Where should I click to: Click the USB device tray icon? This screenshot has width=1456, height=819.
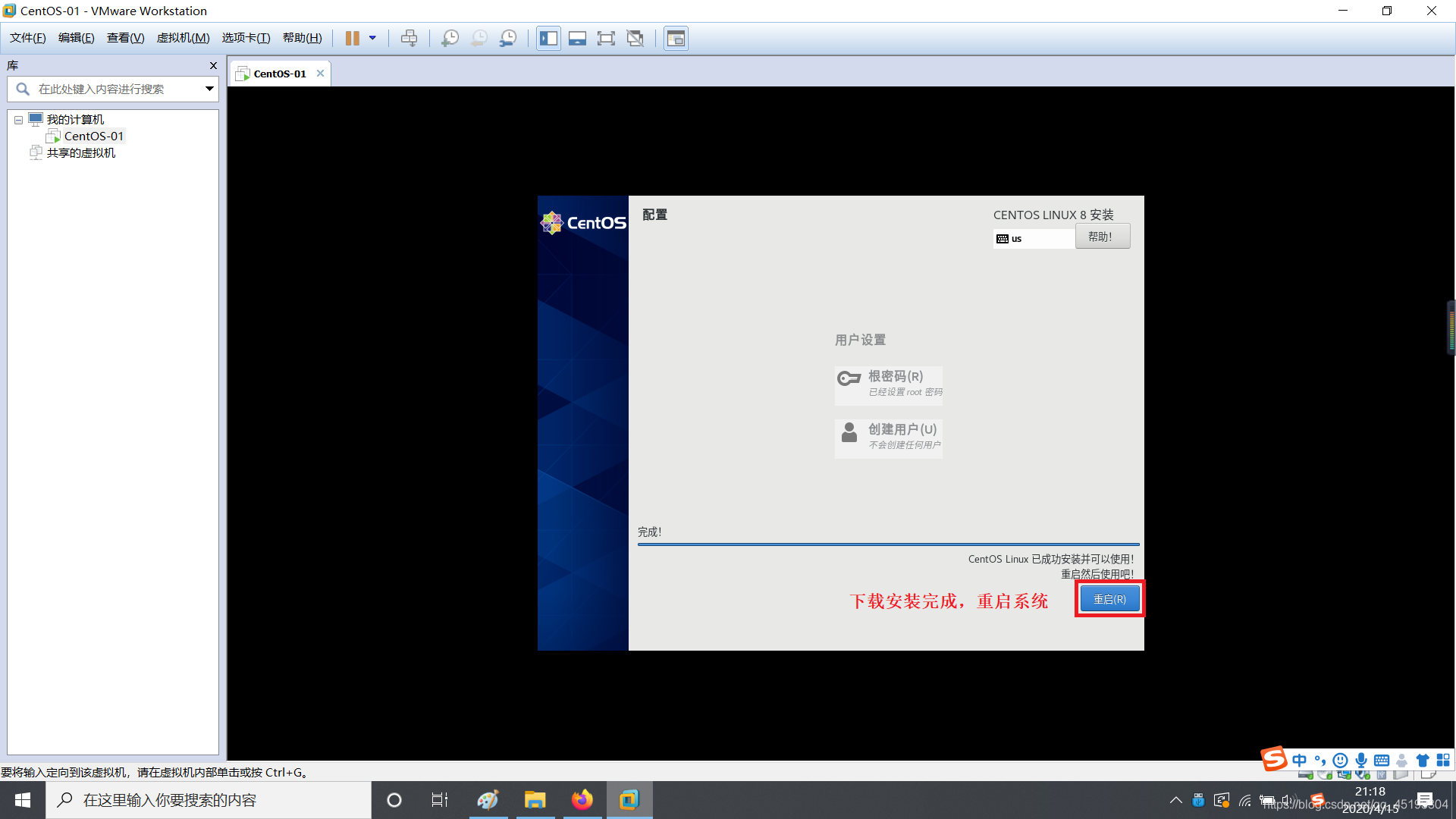(1198, 800)
